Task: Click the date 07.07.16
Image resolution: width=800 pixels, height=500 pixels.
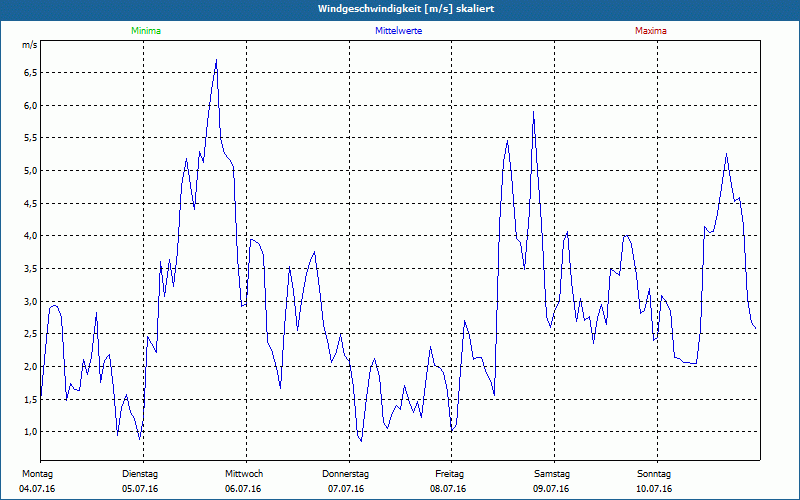Action: pos(346,489)
